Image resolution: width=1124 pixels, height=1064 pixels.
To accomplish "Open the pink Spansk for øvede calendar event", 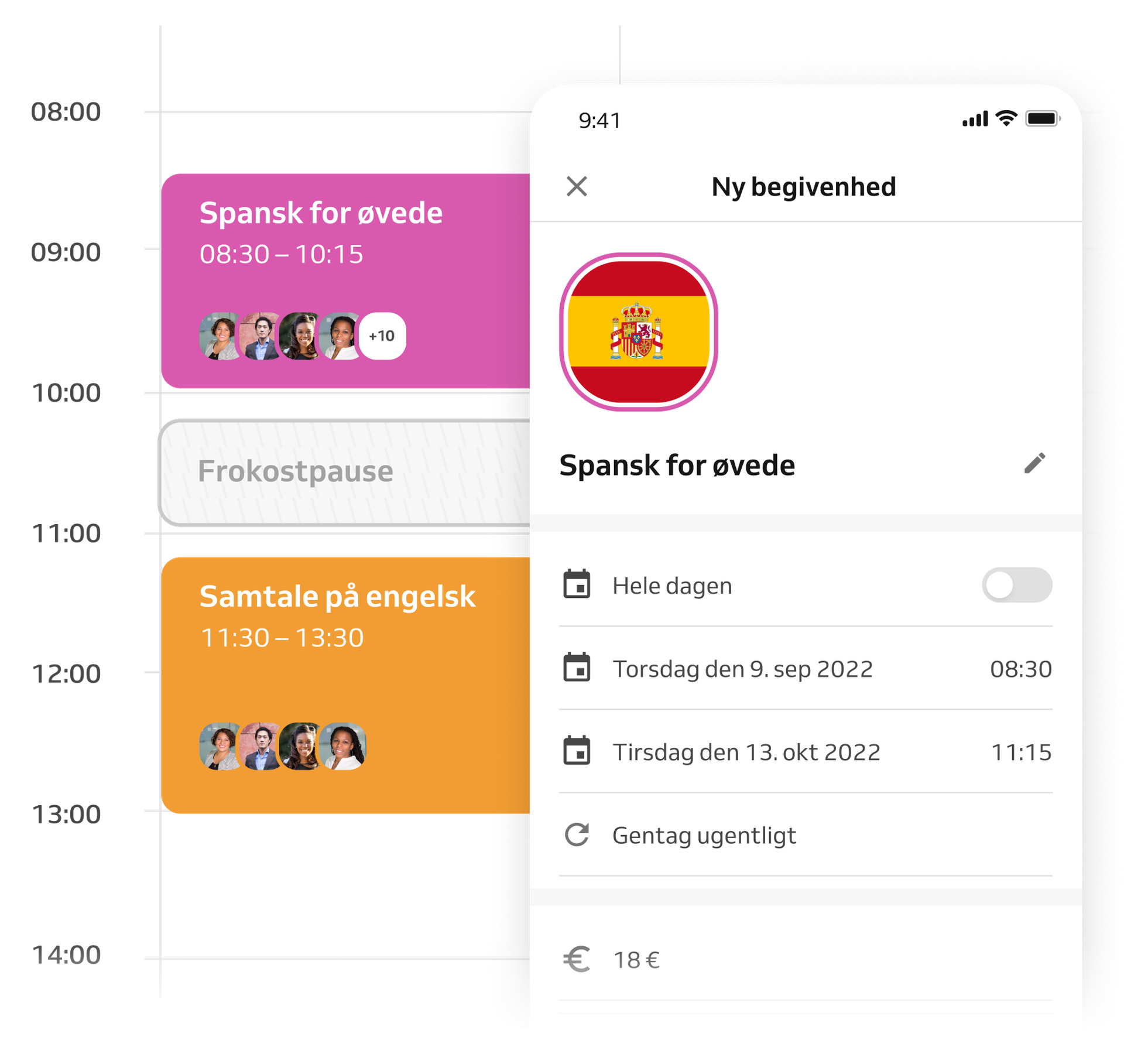I will pos(345,280).
